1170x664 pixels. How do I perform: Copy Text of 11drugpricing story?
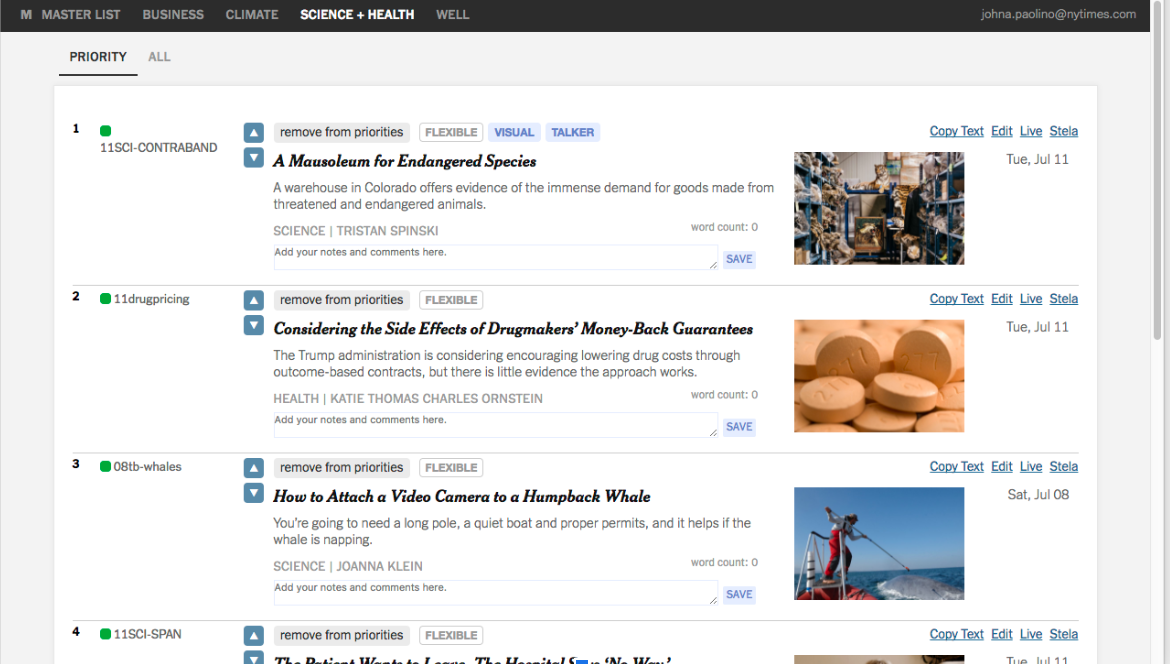[957, 299]
